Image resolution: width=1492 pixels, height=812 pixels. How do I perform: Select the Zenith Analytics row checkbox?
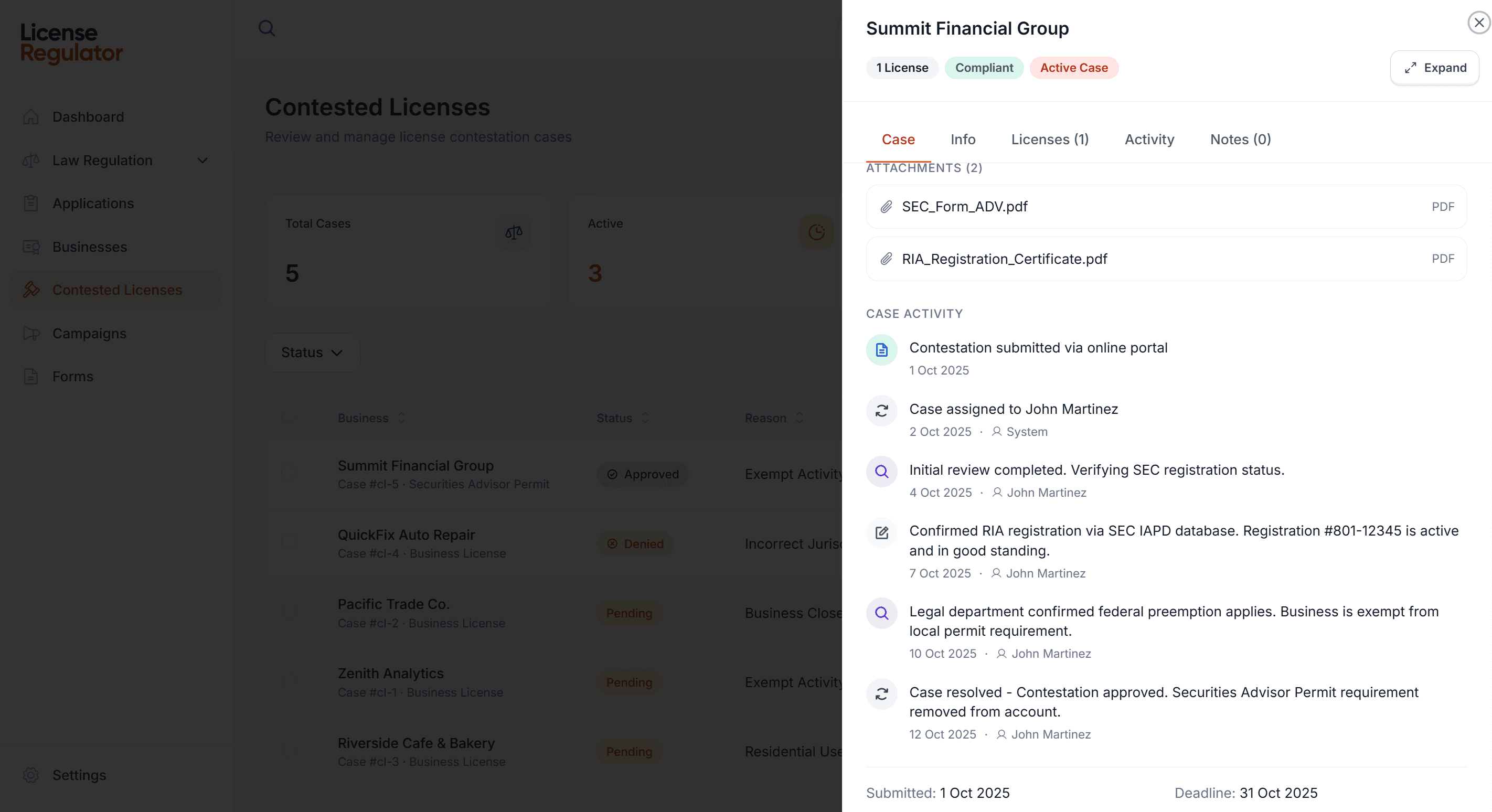pos(289,680)
